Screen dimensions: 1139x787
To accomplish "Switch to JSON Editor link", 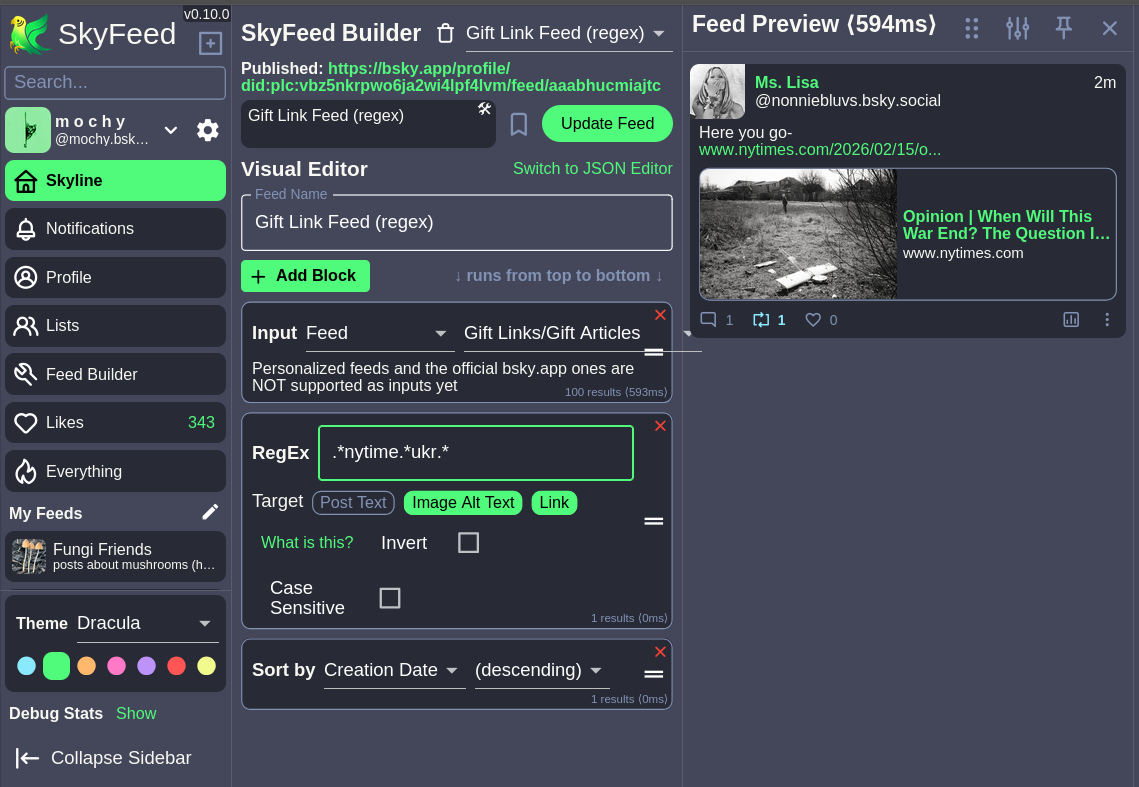I will click(592, 169).
